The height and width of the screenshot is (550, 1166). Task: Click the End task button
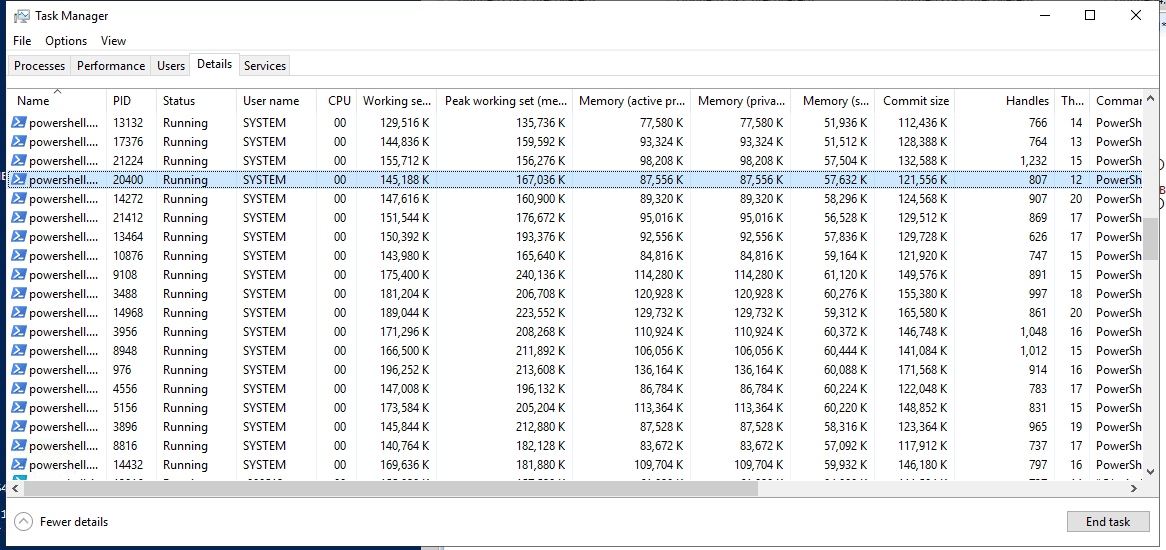coord(1107,522)
